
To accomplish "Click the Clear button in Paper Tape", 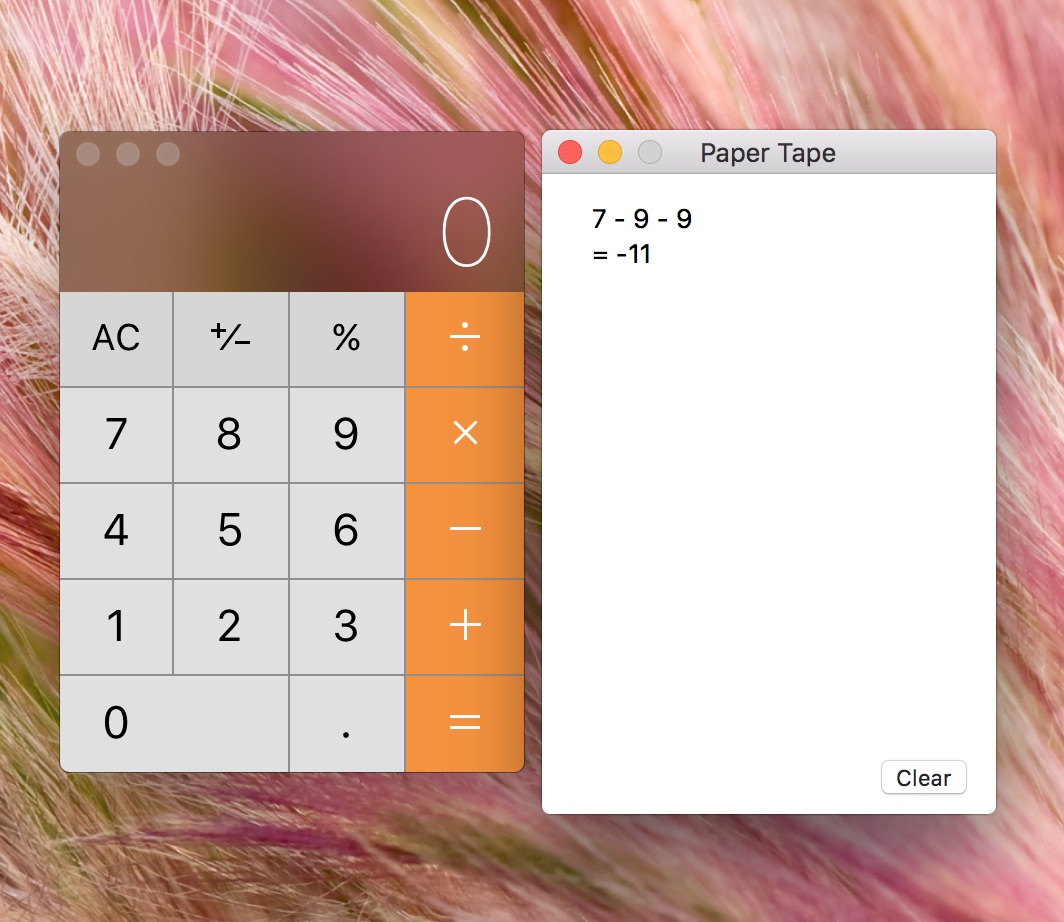I will (x=924, y=777).
